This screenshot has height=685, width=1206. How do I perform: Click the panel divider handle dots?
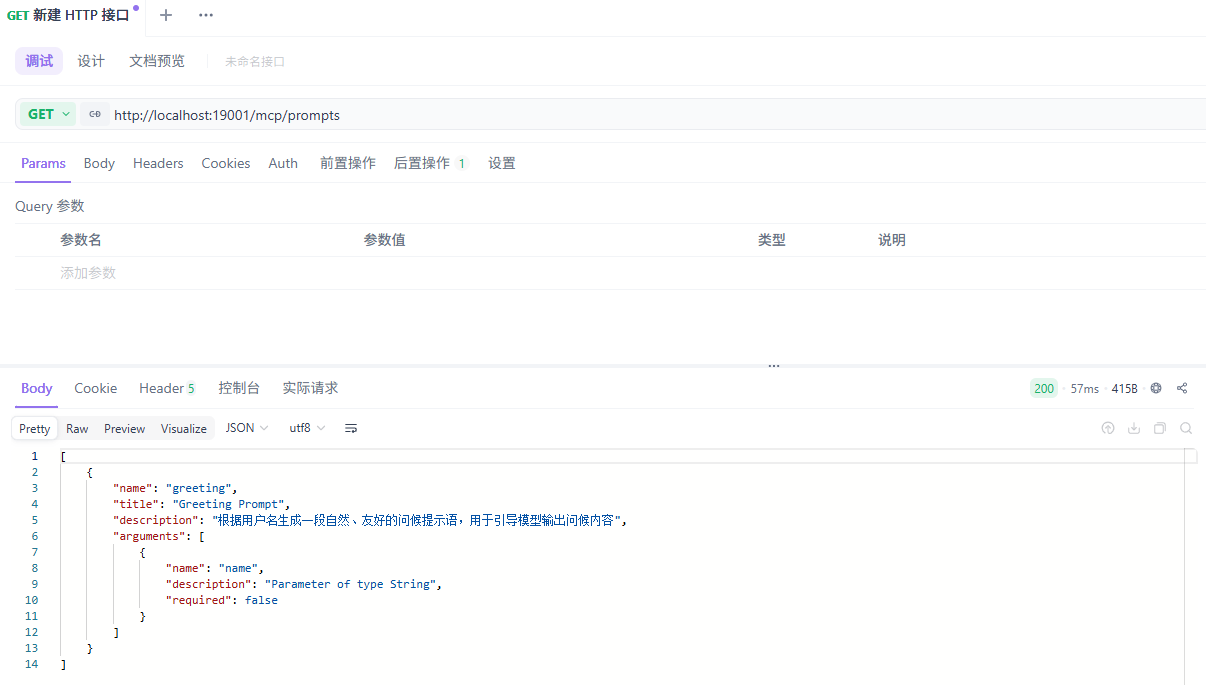[773, 366]
